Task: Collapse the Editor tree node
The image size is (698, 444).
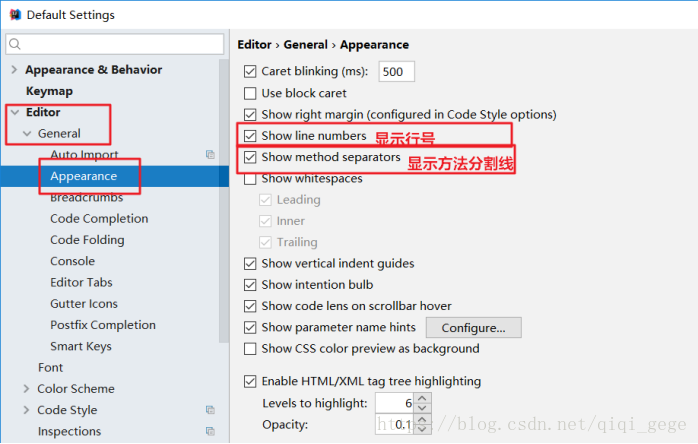Action: [14, 112]
